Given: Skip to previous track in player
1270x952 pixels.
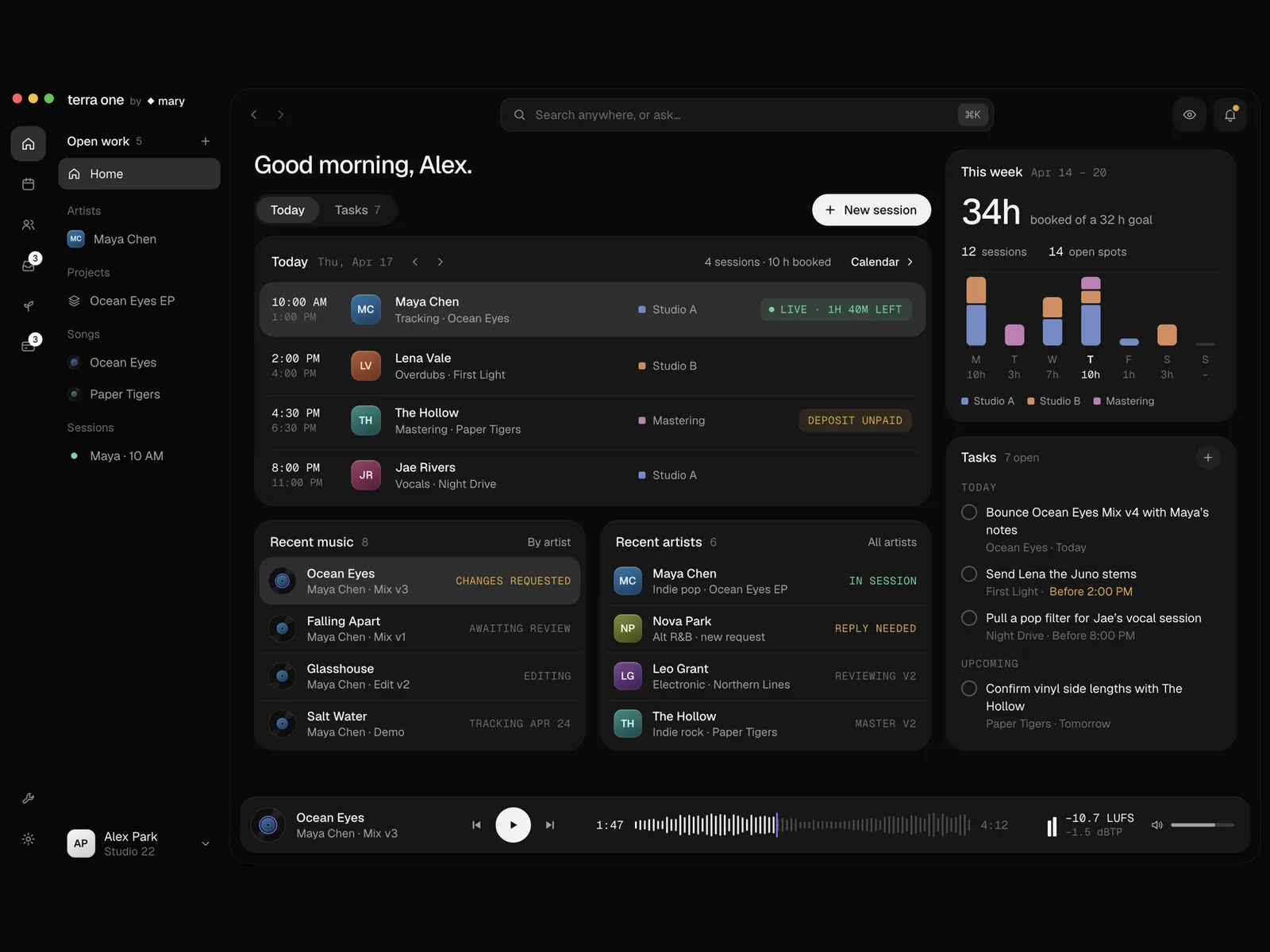Looking at the screenshot, I should pyautogui.click(x=476, y=825).
